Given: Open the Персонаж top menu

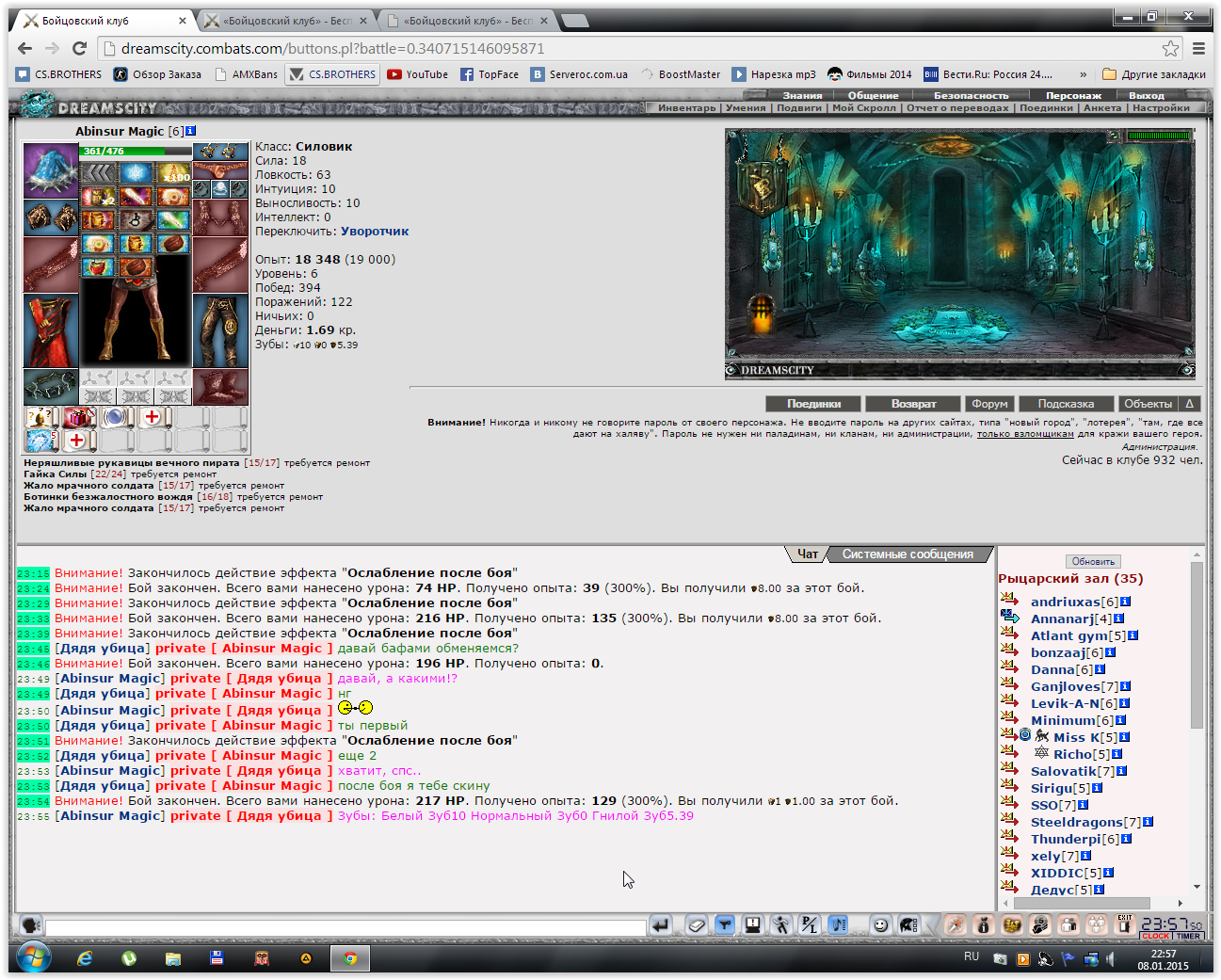Looking at the screenshot, I should tap(1073, 95).
